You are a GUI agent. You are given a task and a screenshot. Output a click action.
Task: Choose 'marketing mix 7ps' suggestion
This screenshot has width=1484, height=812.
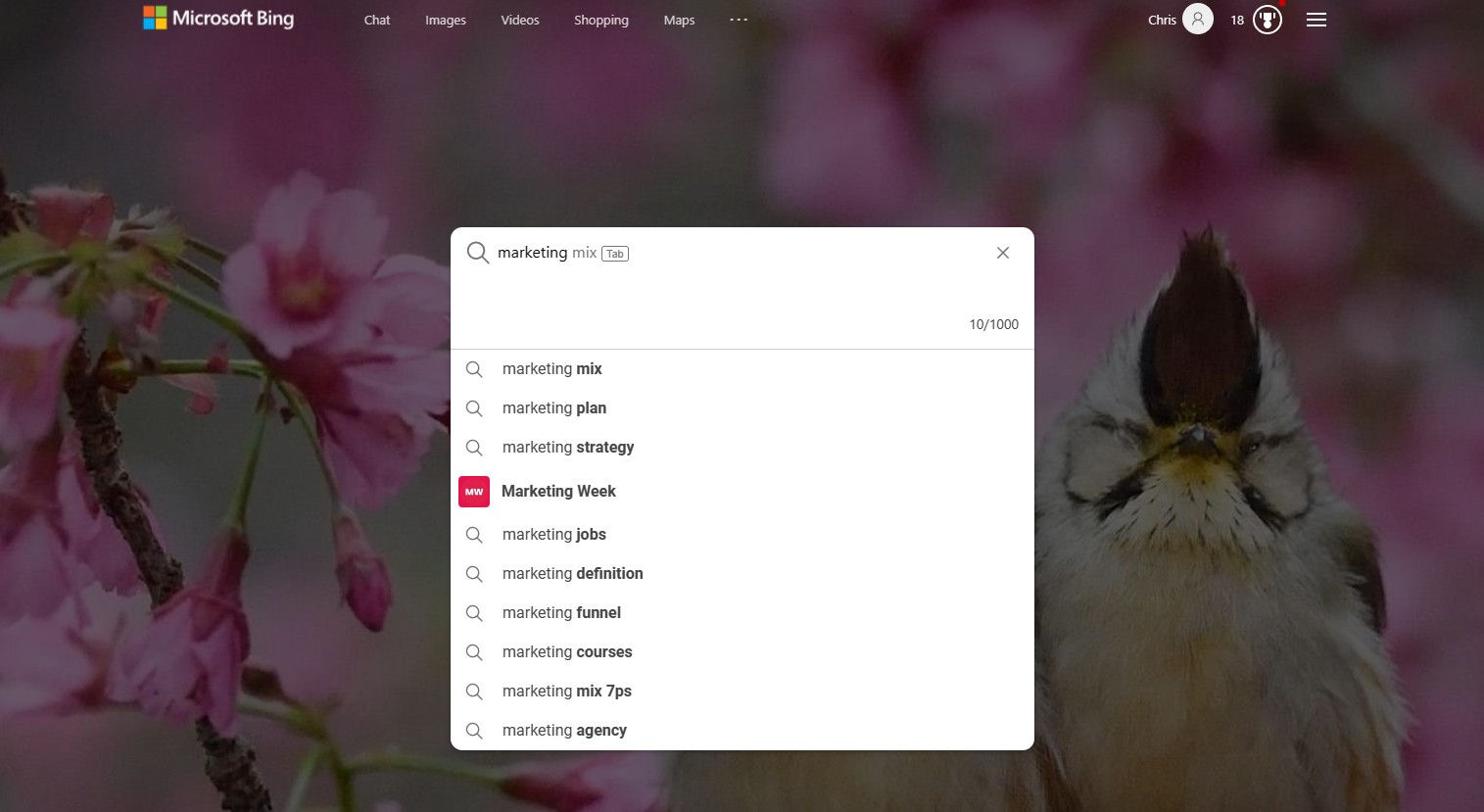click(567, 692)
